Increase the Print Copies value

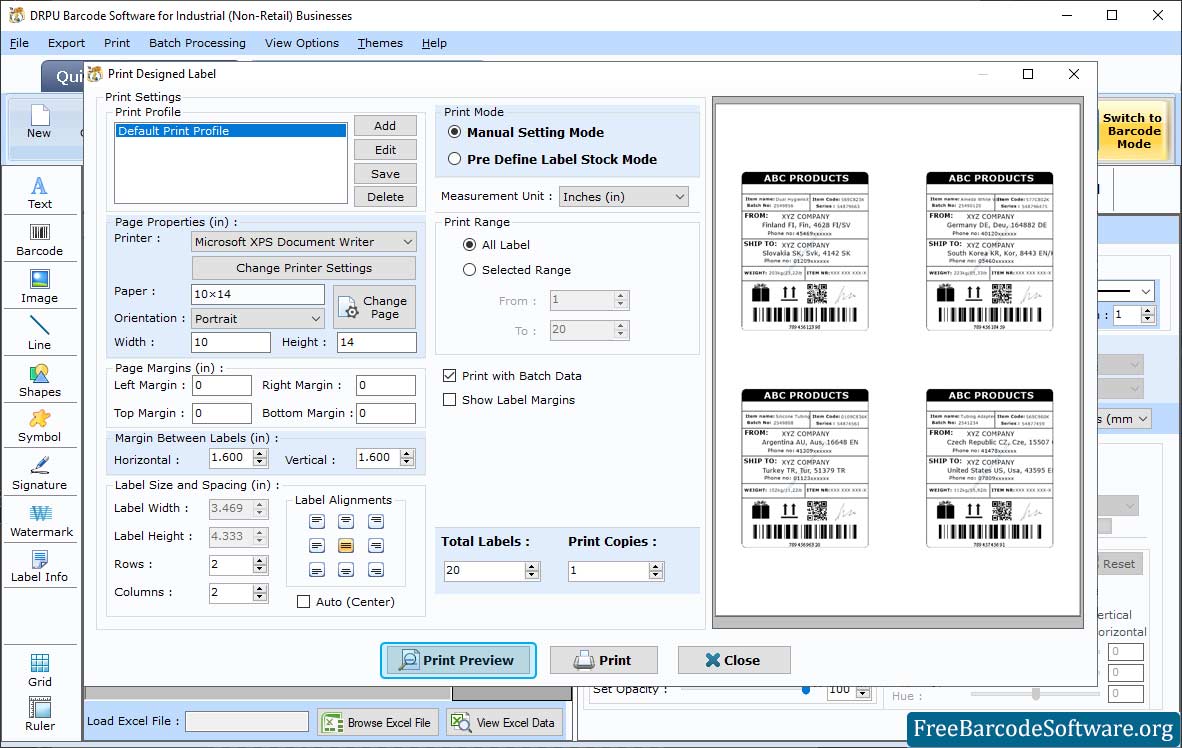pyautogui.click(x=656, y=566)
